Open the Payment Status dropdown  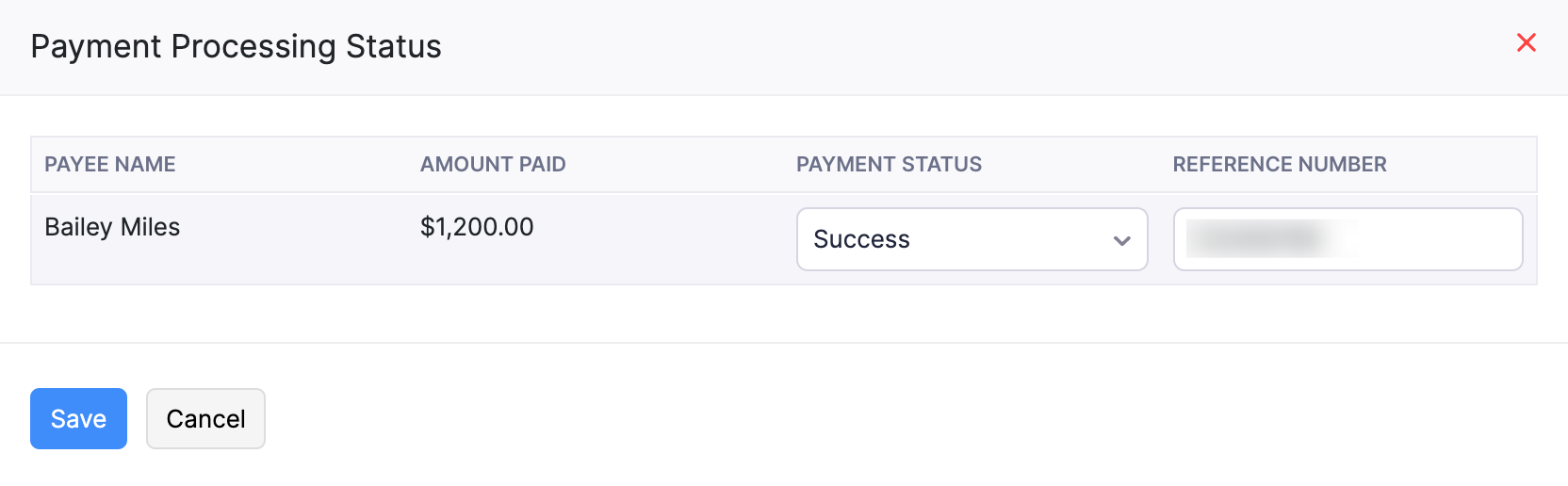[x=971, y=239]
